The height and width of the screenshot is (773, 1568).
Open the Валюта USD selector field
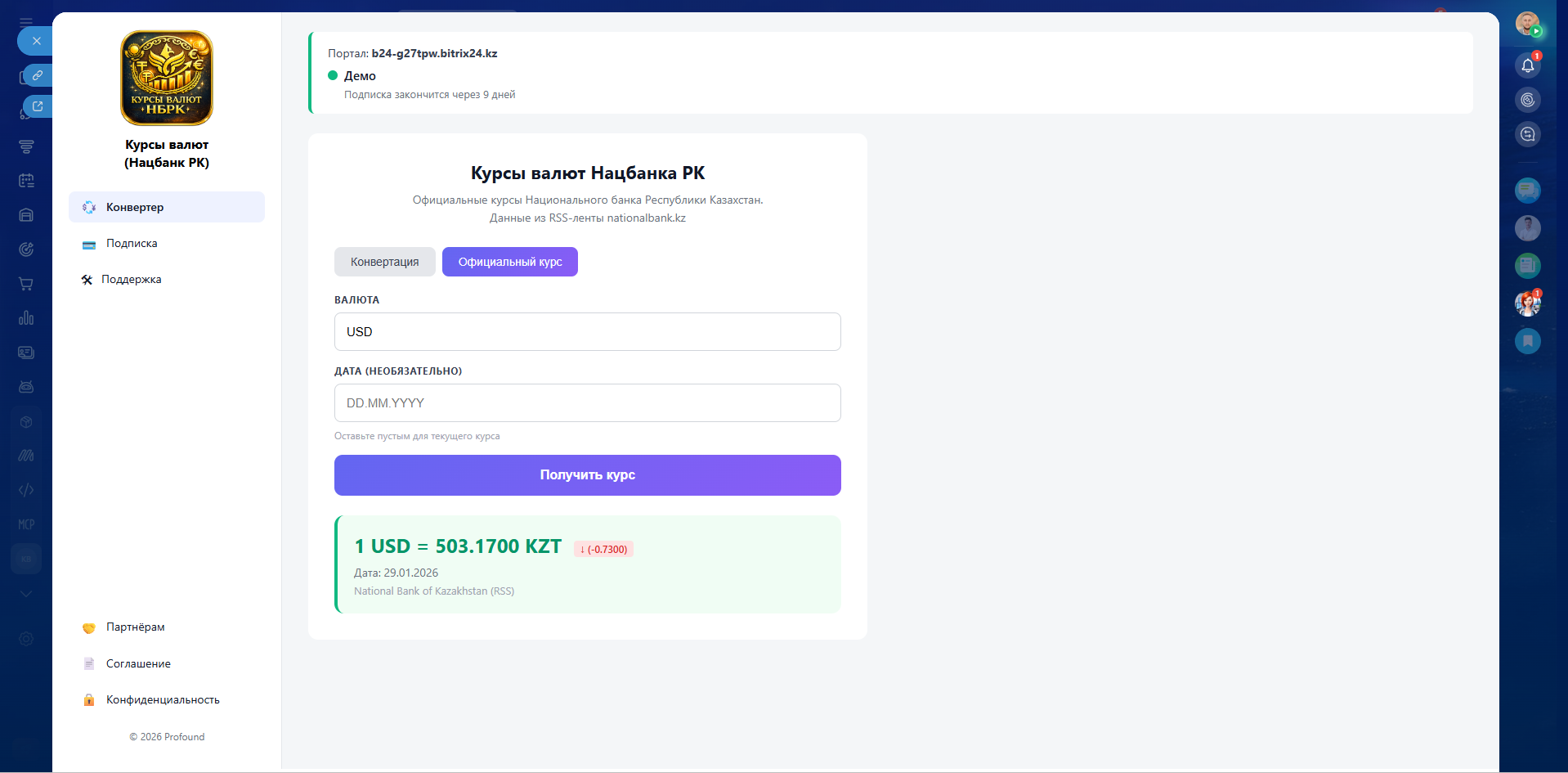587,332
